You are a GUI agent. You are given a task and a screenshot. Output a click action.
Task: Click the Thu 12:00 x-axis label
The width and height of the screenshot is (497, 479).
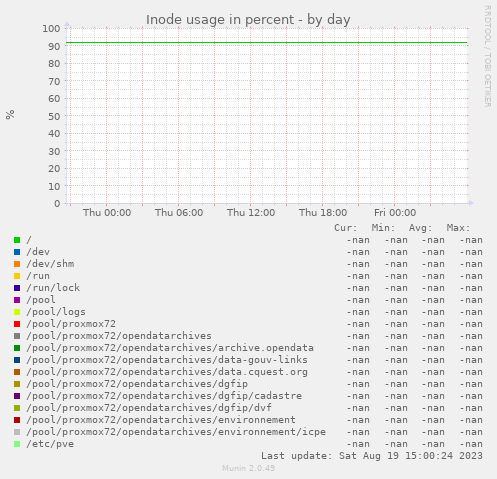[x=251, y=213]
